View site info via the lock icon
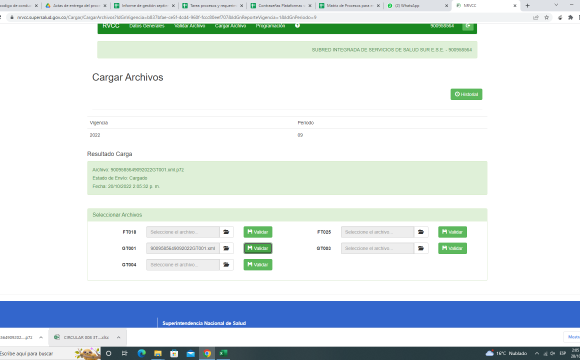580x360 pixels. point(12,17)
